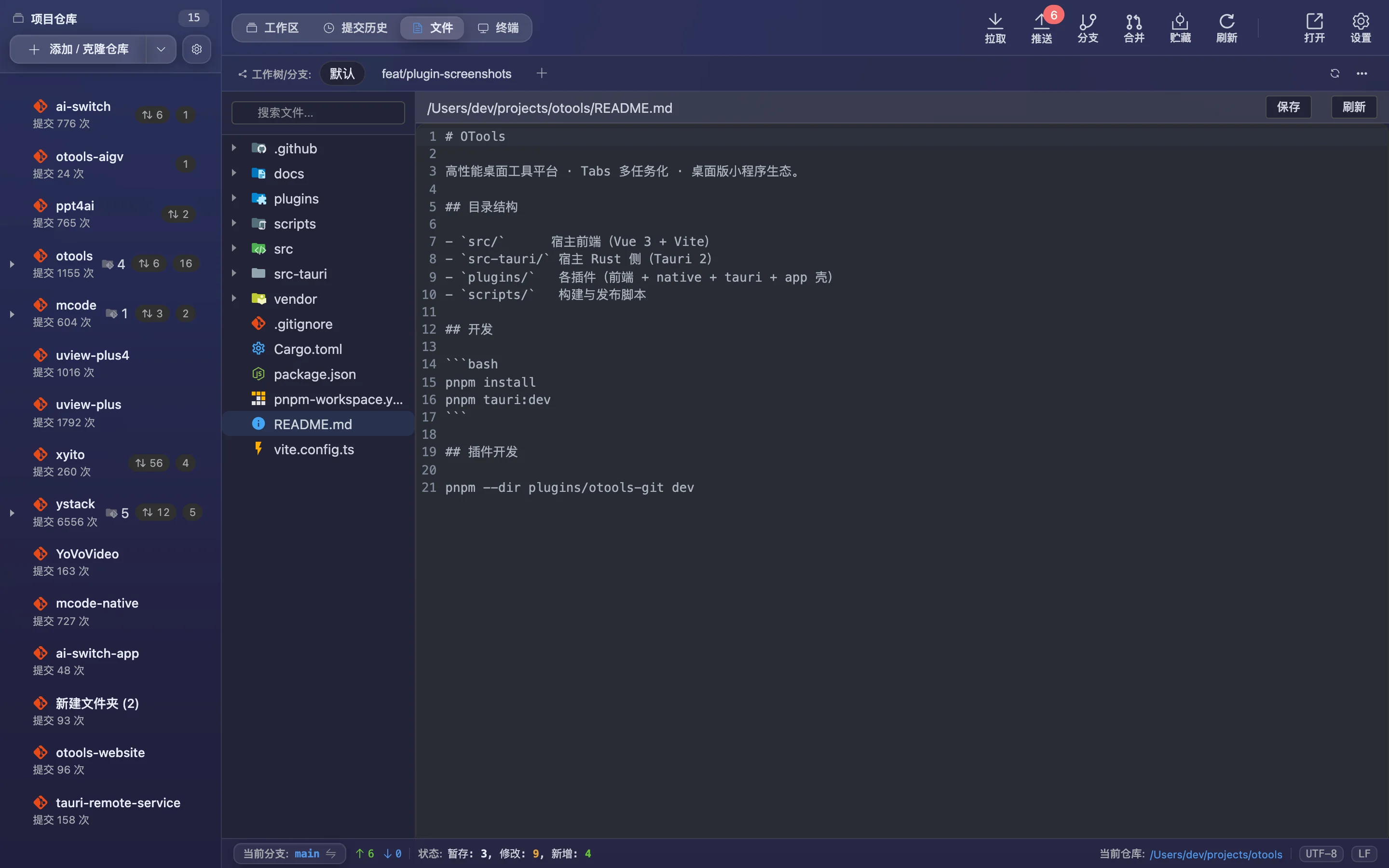Open package.json in the file tree

pyautogui.click(x=318, y=374)
